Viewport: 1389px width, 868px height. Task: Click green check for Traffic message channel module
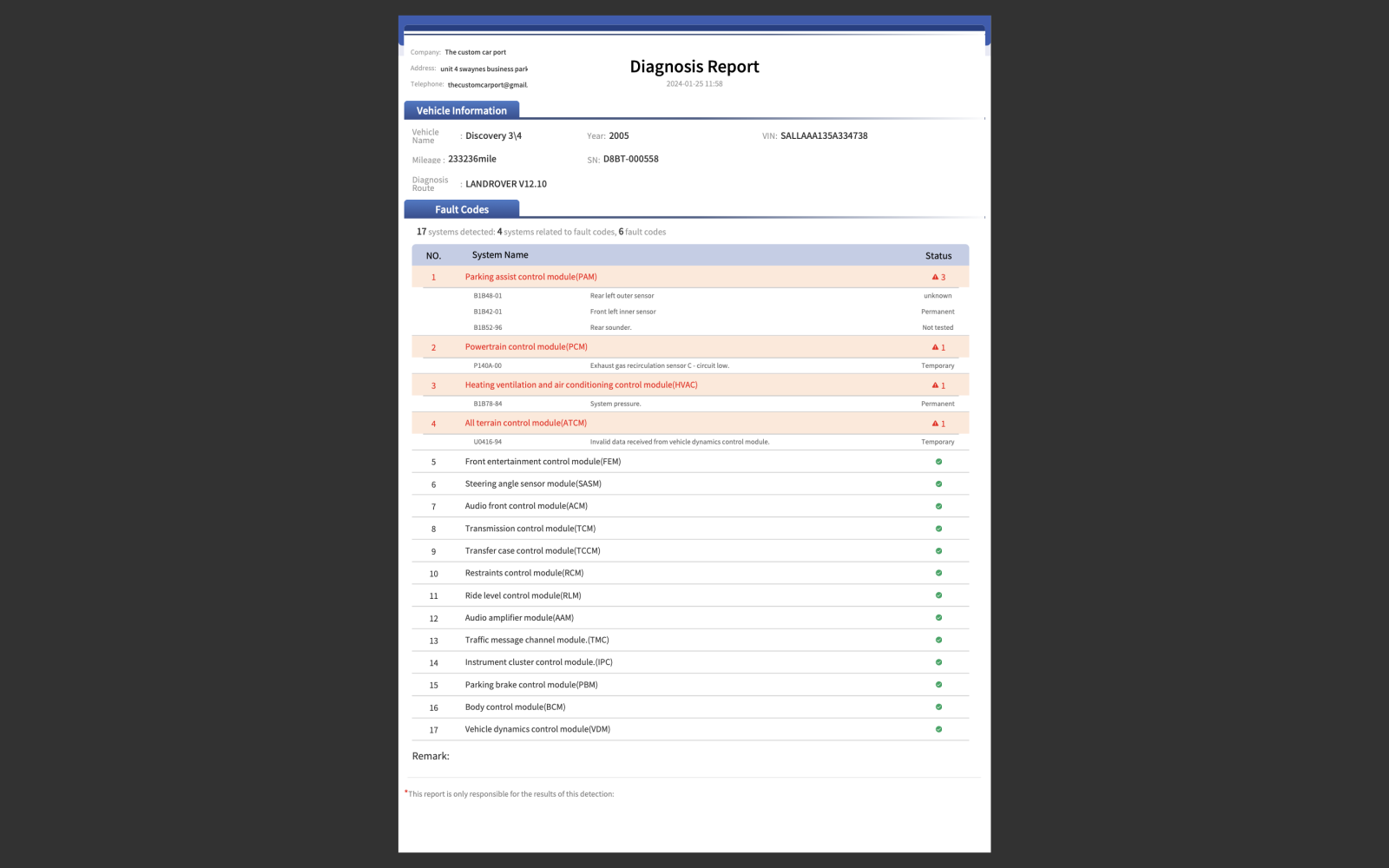(938, 640)
